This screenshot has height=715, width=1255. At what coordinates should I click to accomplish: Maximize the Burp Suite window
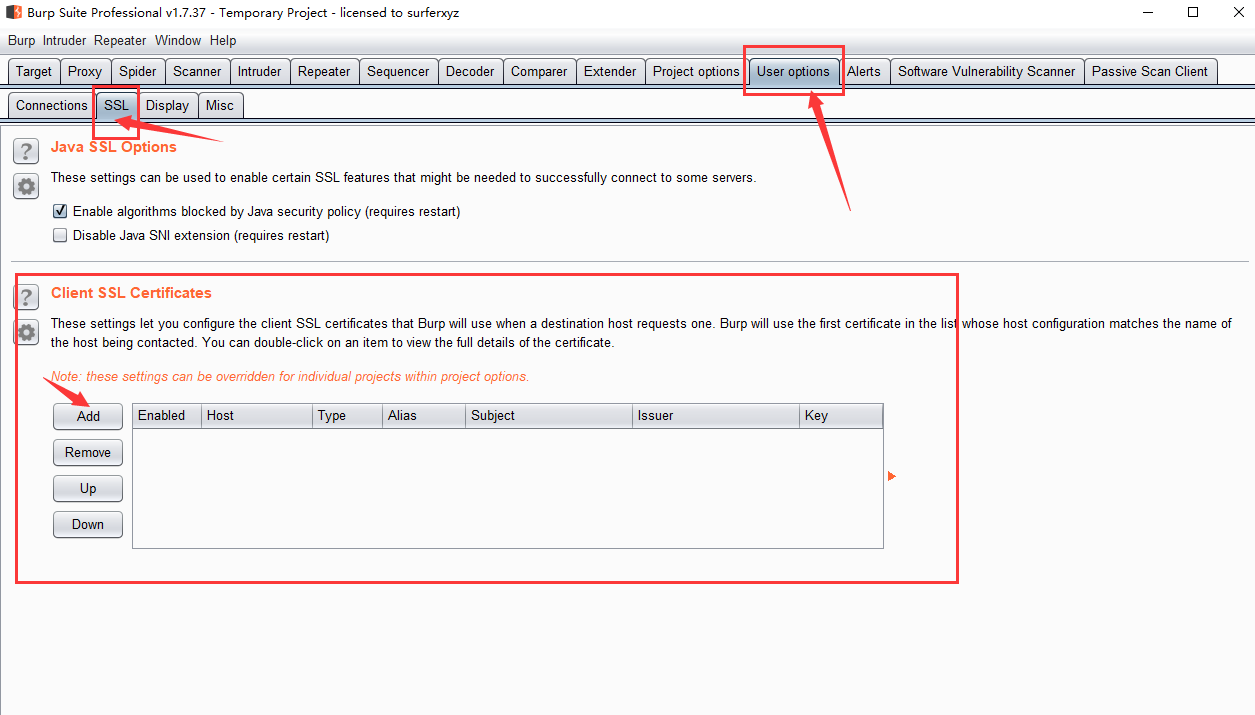click(1193, 13)
